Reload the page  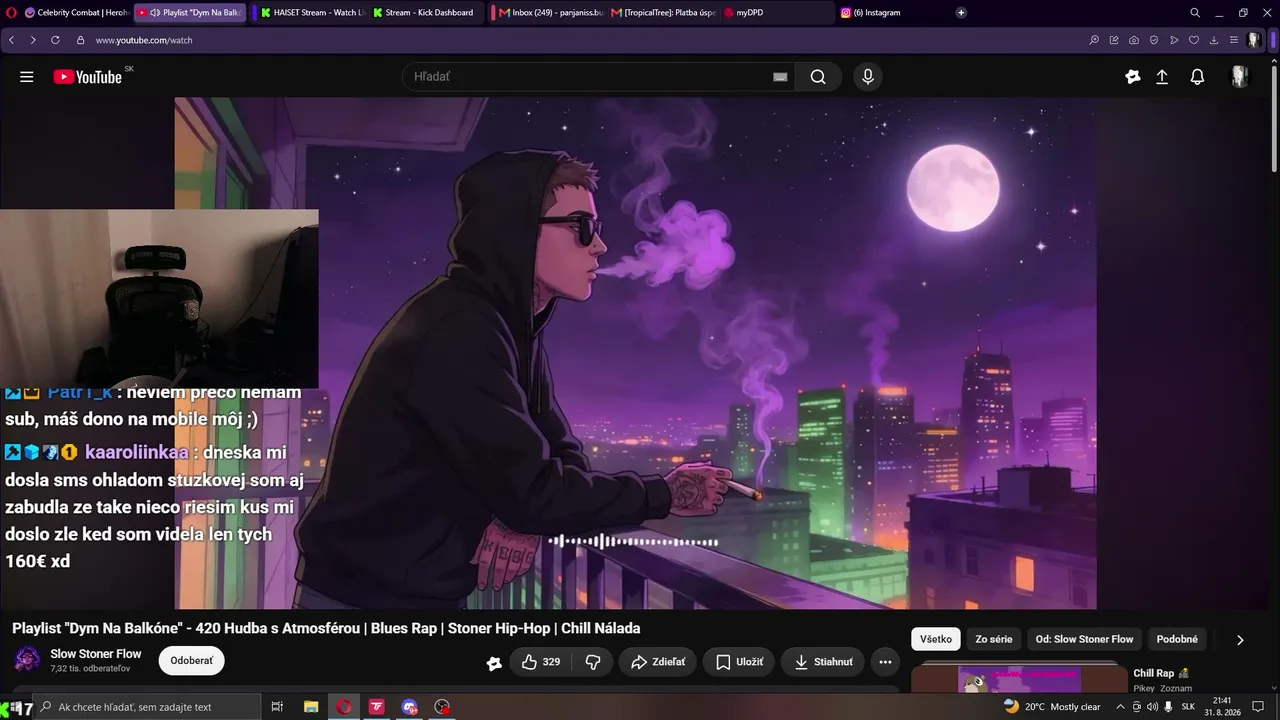(55, 40)
